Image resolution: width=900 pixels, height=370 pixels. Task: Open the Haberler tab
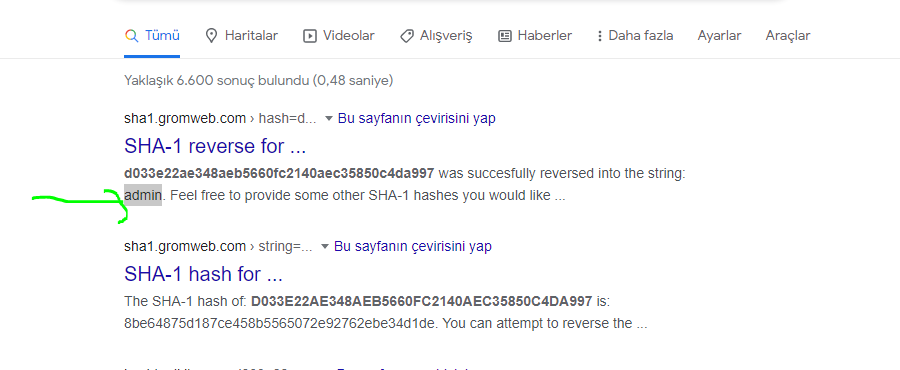click(535, 36)
